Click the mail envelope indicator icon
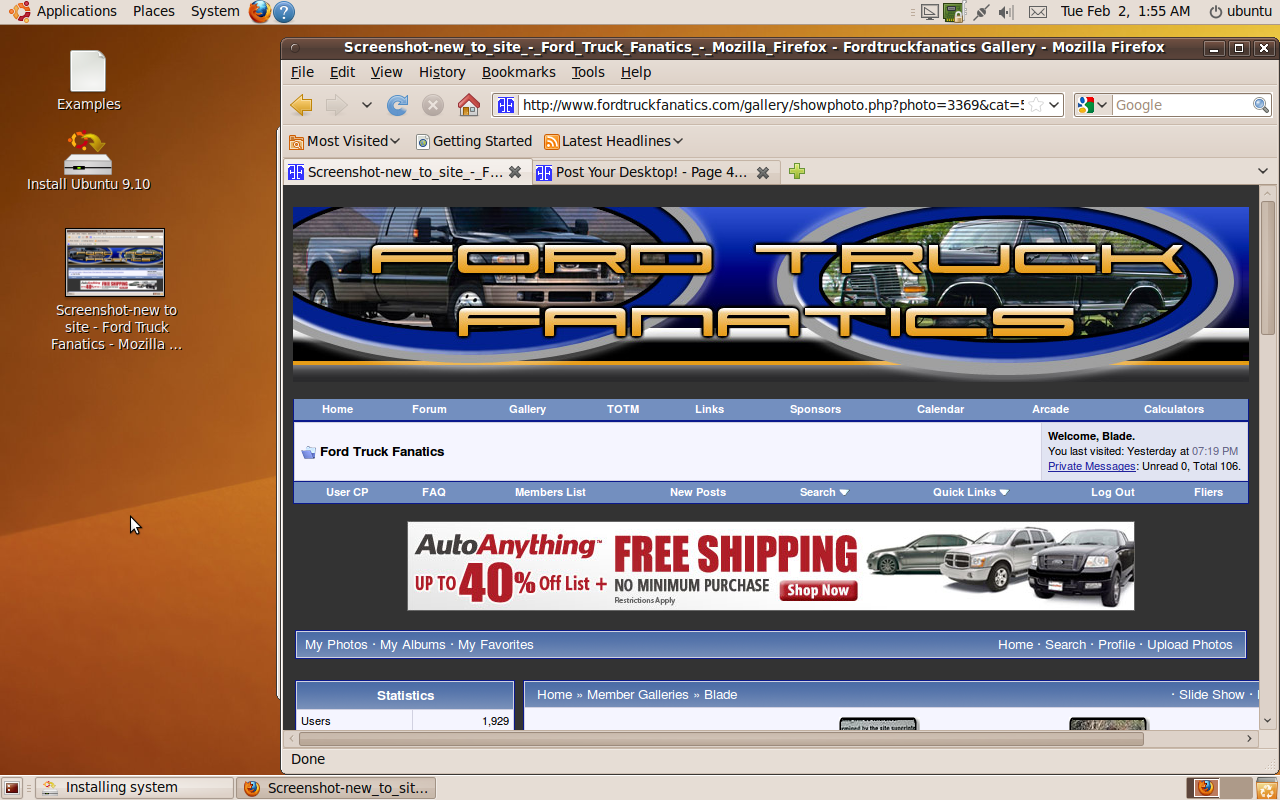Screen dimensions: 1280x800 tap(1038, 12)
